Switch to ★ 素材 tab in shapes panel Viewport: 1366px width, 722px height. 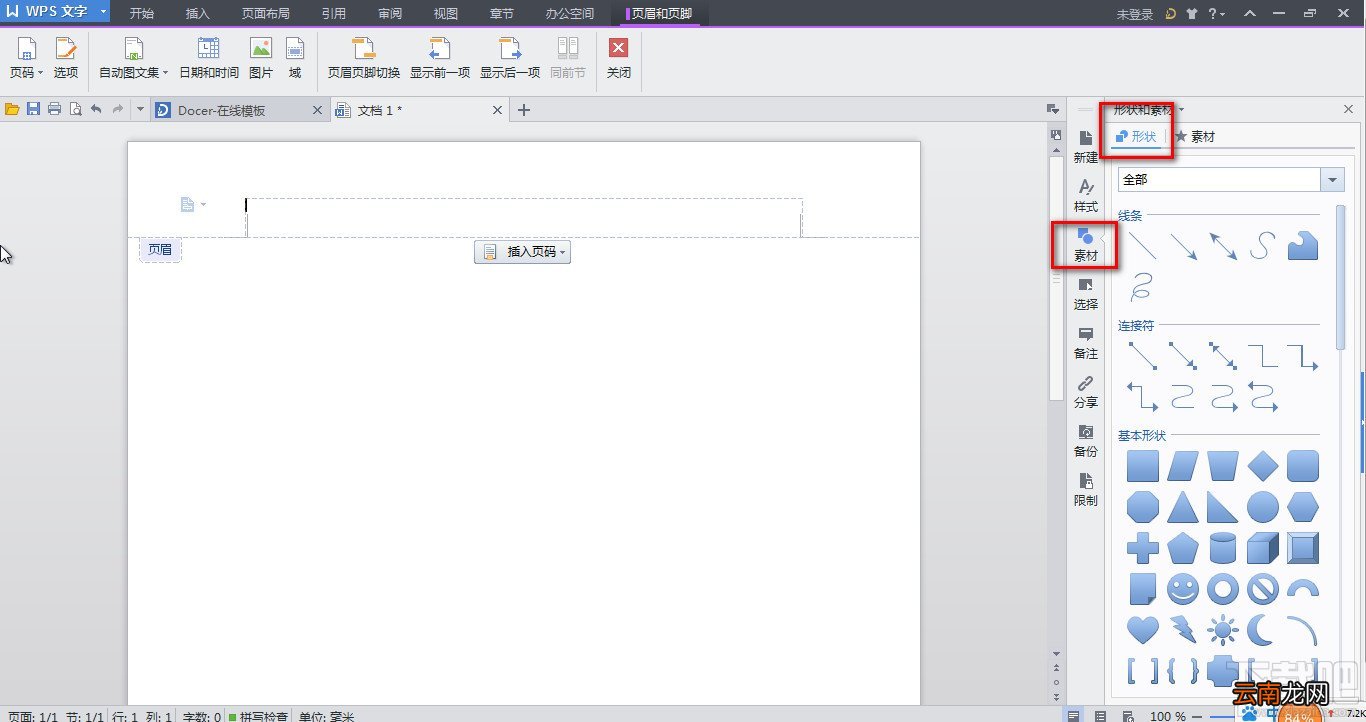1195,137
